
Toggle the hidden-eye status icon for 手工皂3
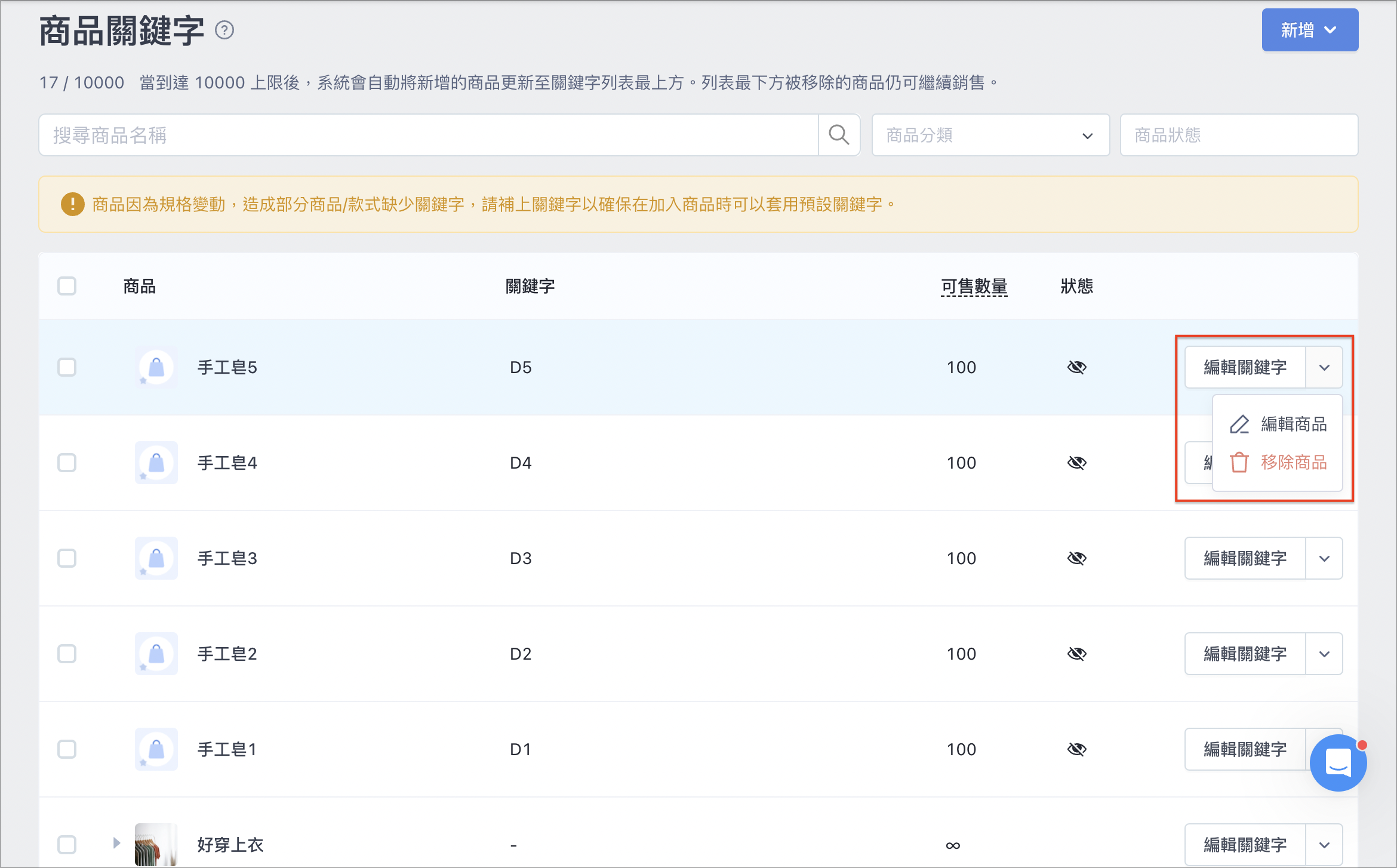click(1077, 558)
